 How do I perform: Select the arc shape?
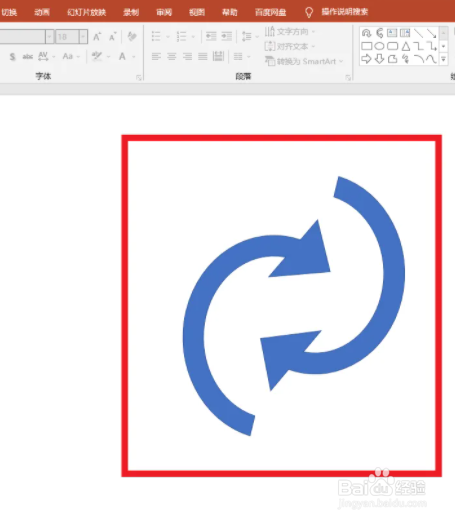point(418,59)
